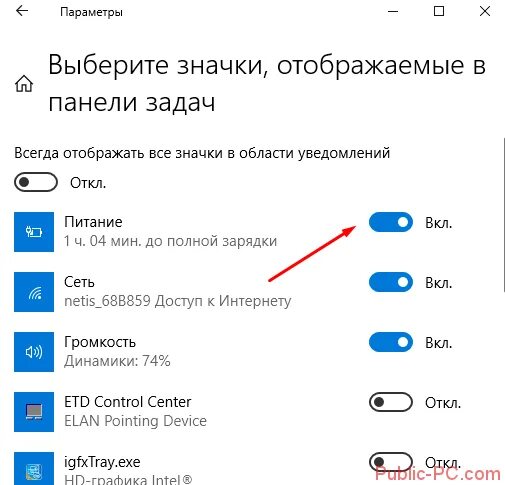
Task: Click the ETD Control Center label
Action: [x=127, y=402]
